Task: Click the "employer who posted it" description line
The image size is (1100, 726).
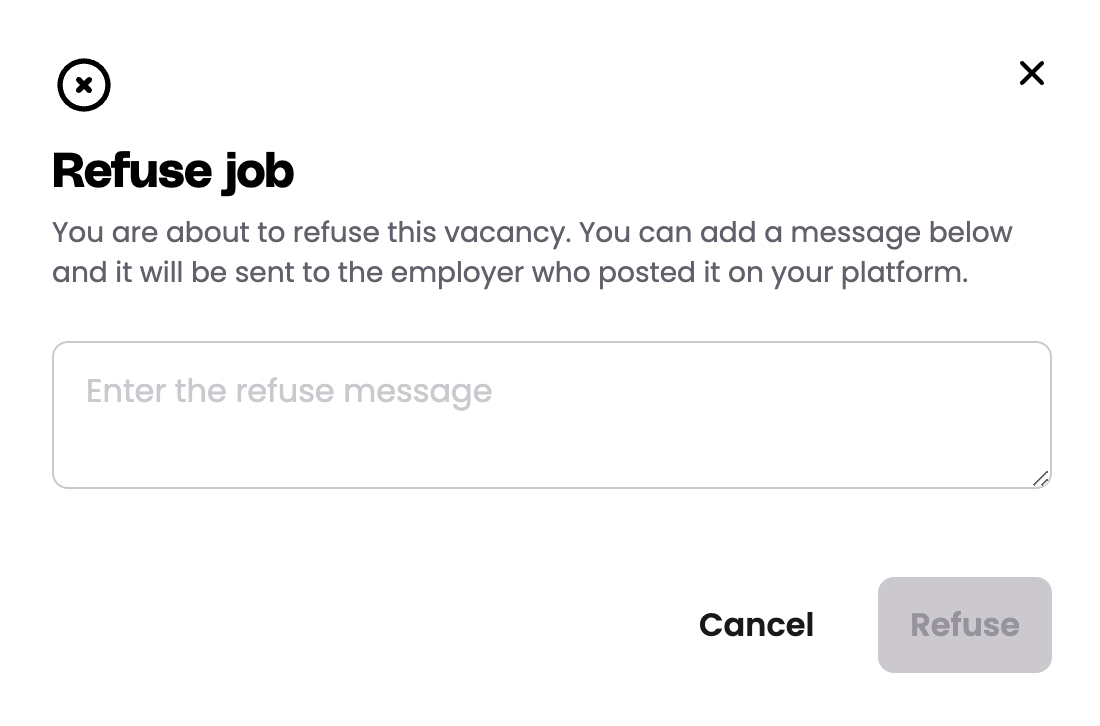Action: 510,273
